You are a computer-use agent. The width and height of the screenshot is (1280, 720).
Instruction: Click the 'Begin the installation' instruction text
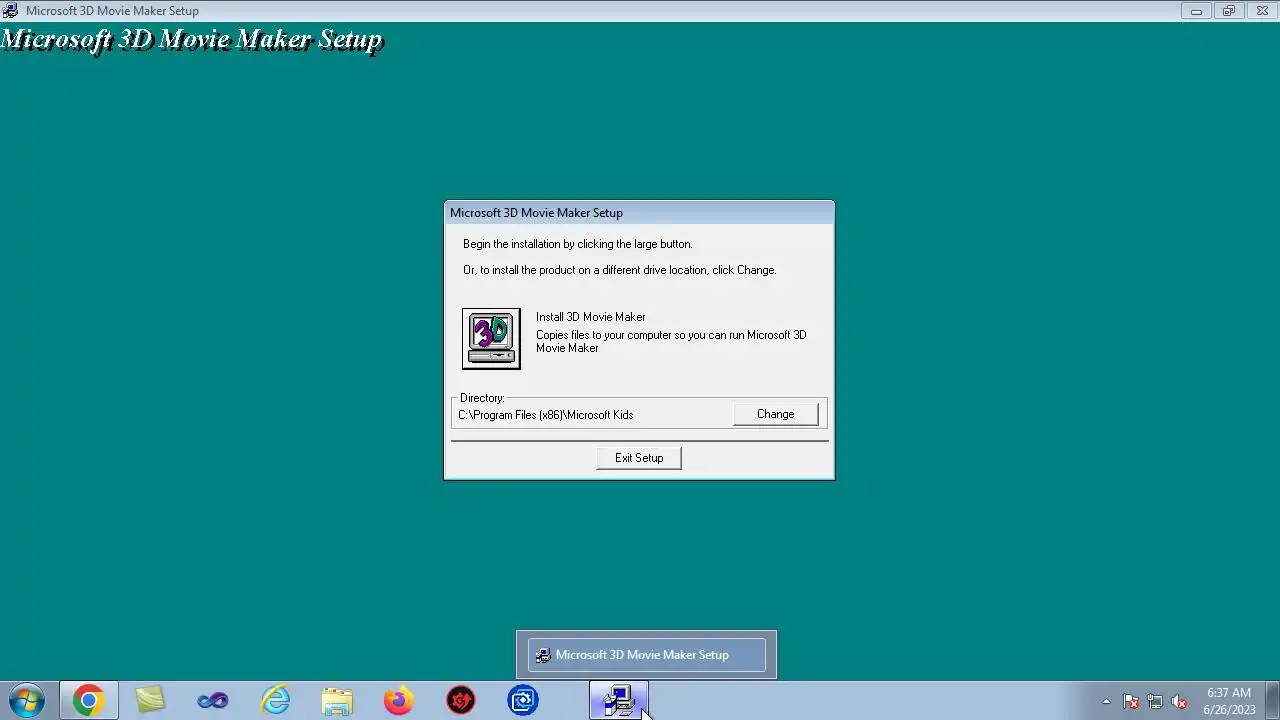coord(578,244)
